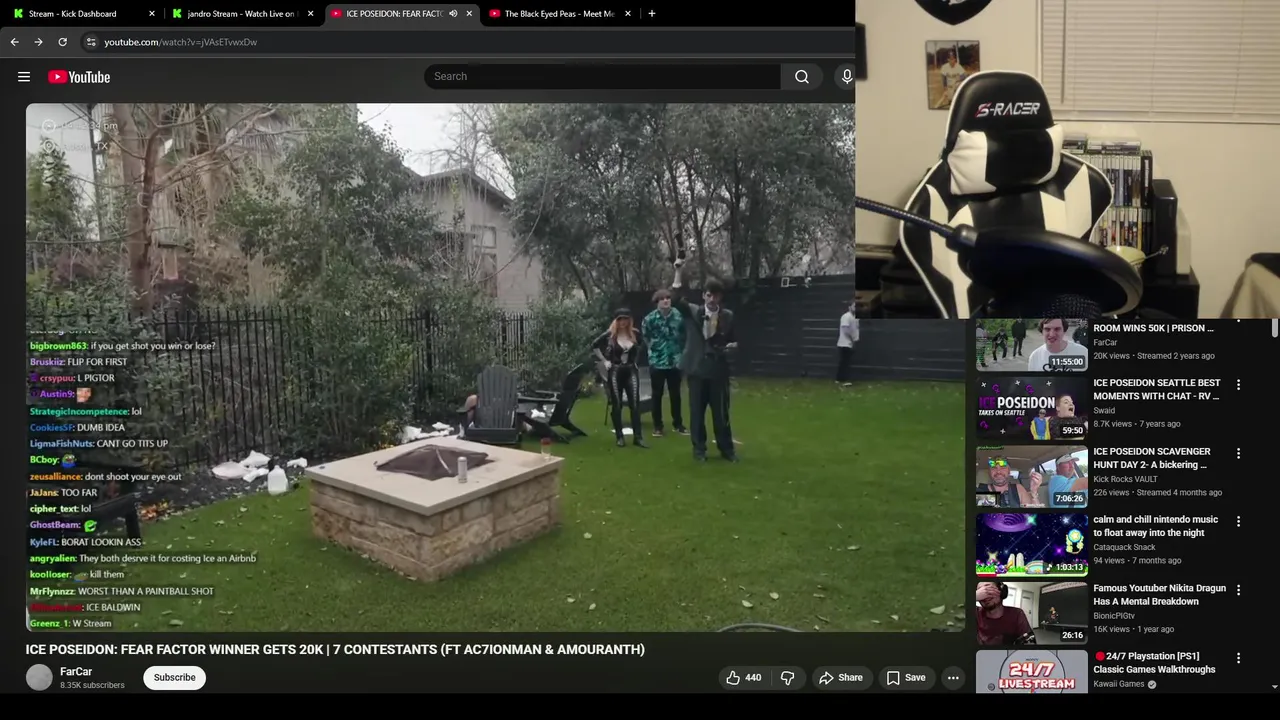Screen dimensions: 1280x720
Task: Open Nikita Dragun video thumbnail
Action: tap(1031, 613)
